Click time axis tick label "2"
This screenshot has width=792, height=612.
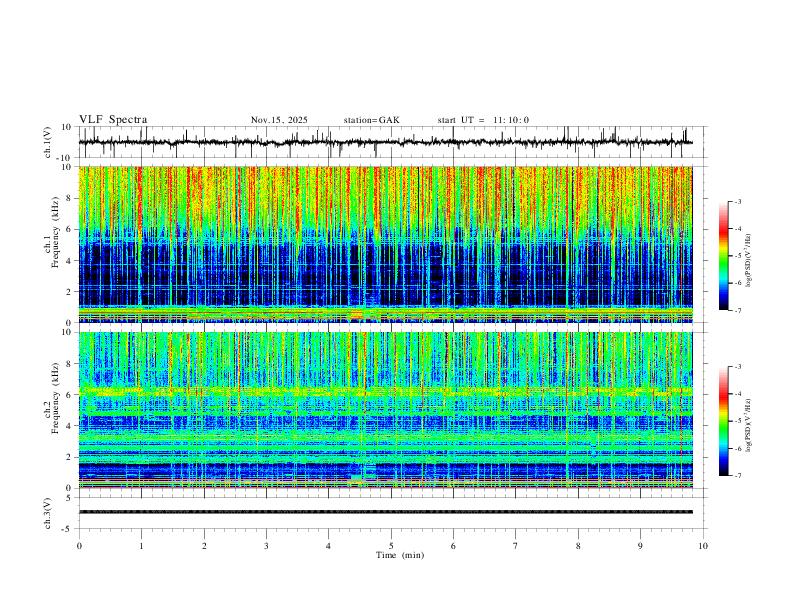[204, 546]
